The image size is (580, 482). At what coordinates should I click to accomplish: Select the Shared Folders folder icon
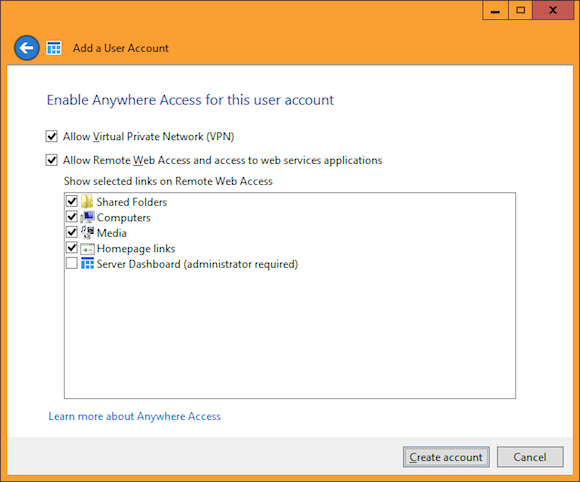click(87, 202)
